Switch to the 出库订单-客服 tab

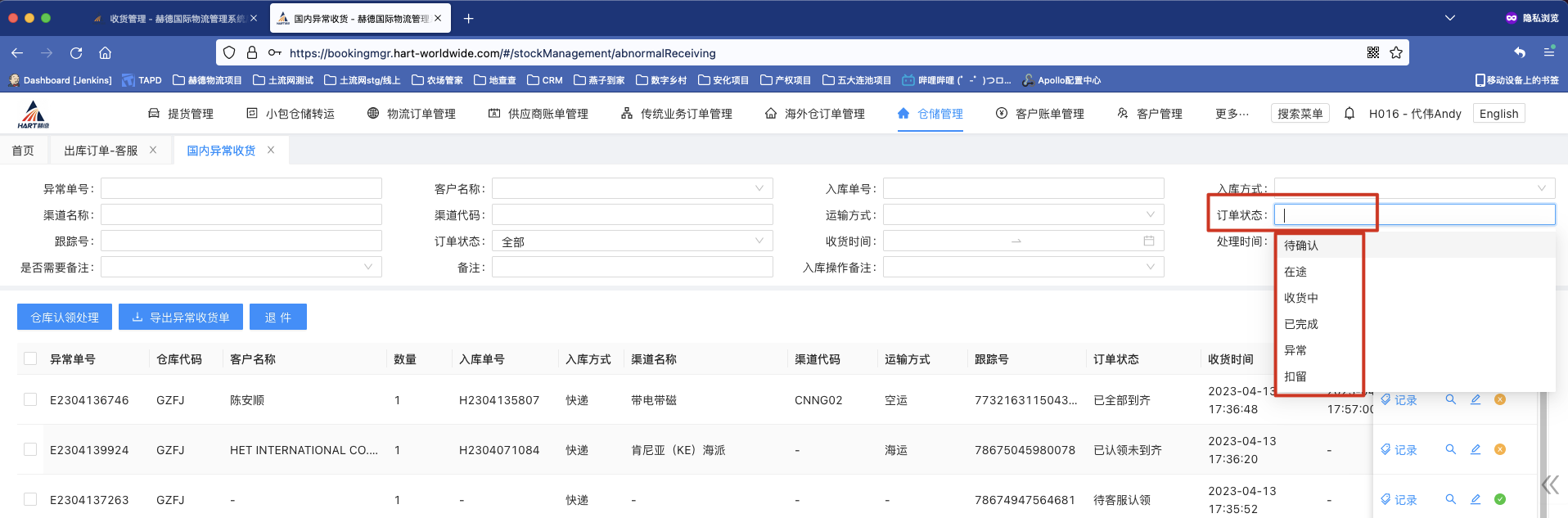tap(101, 151)
